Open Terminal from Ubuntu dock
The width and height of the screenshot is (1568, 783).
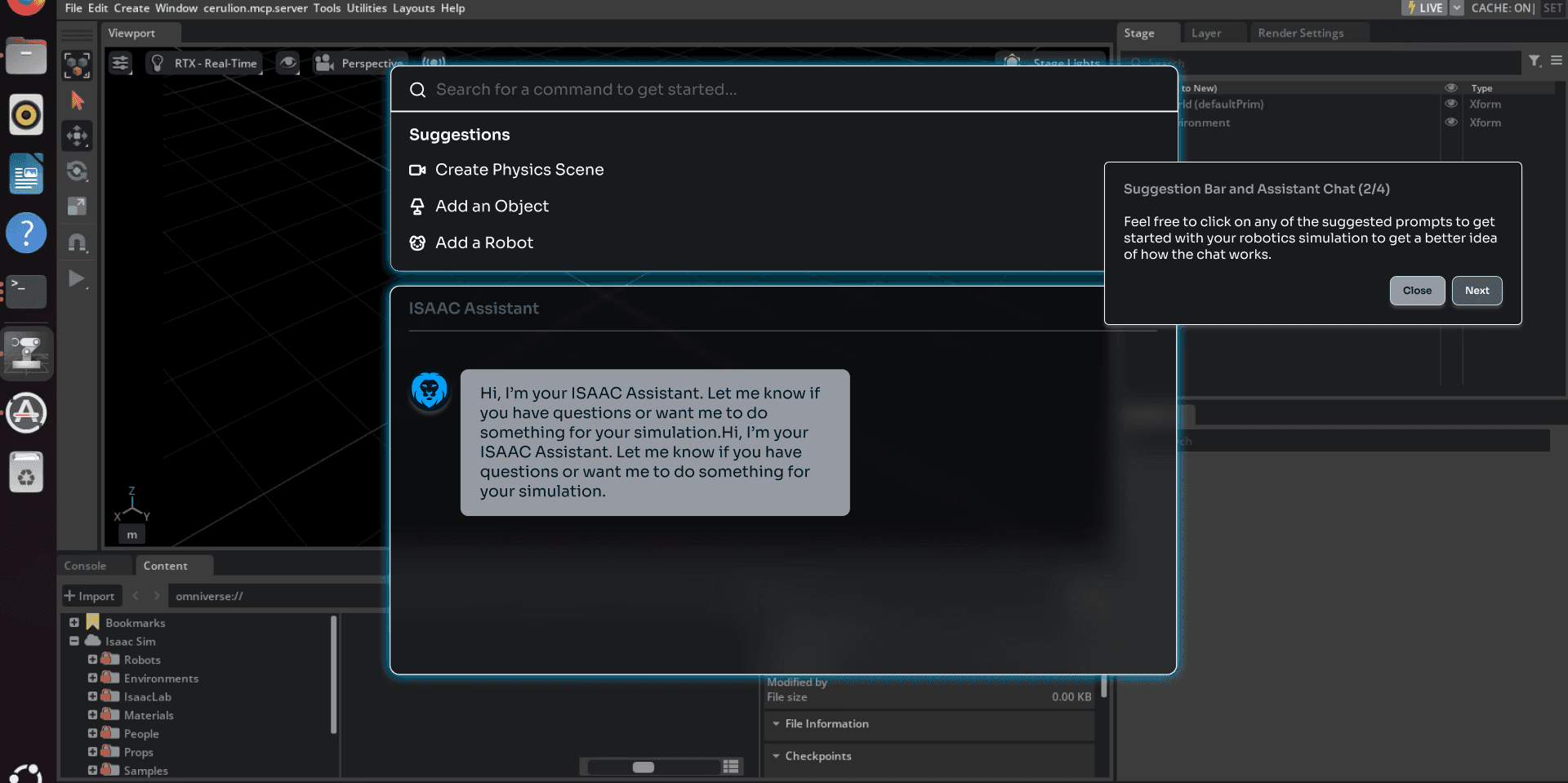pyautogui.click(x=26, y=291)
